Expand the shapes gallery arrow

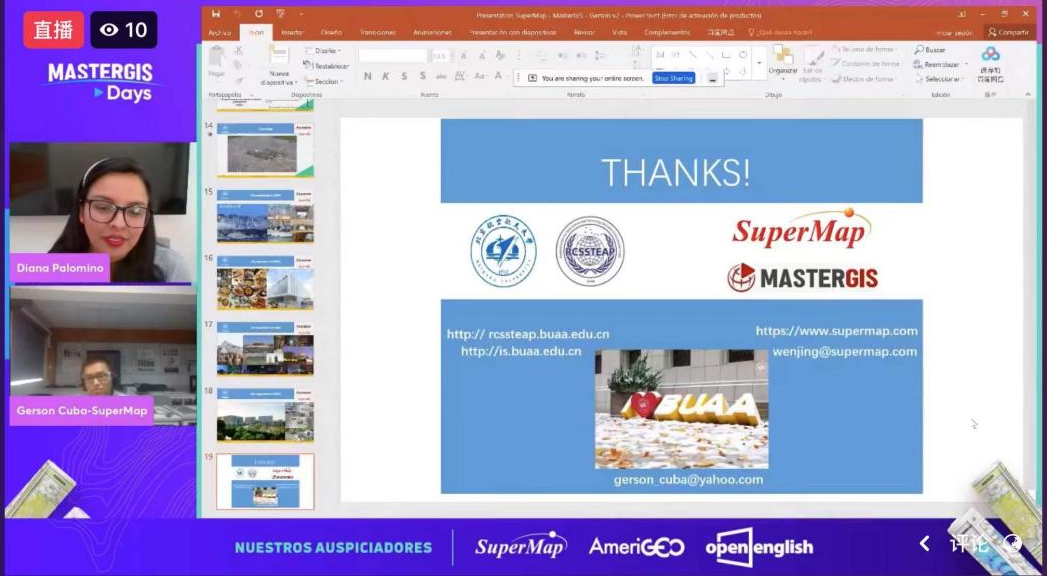click(x=759, y=63)
